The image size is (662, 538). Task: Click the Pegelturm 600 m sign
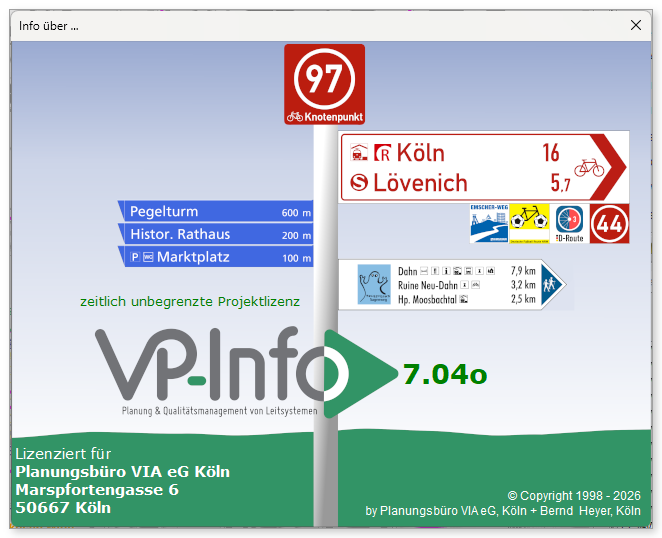pyautogui.click(x=216, y=211)
